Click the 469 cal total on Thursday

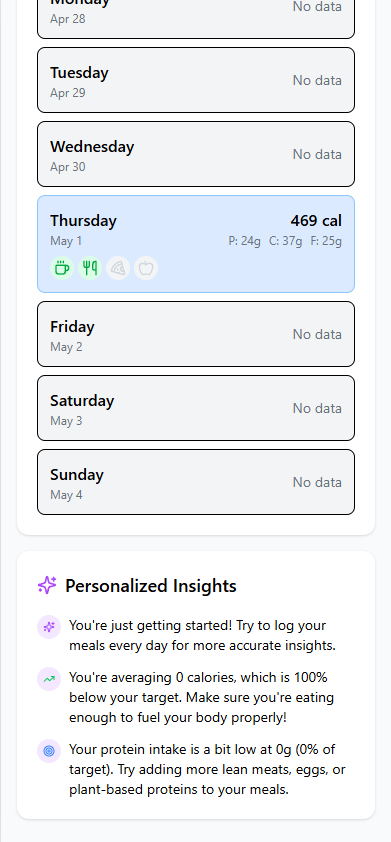click(316, 221)
